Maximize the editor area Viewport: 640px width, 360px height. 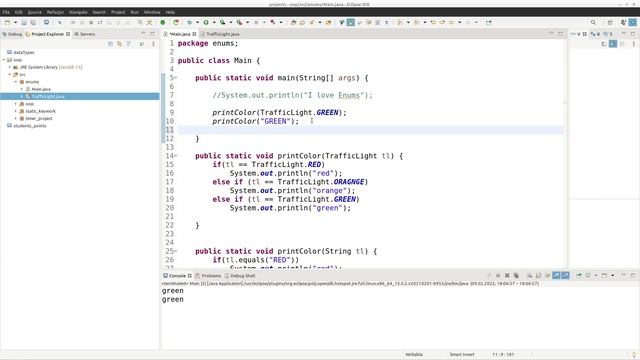[560, 33]
